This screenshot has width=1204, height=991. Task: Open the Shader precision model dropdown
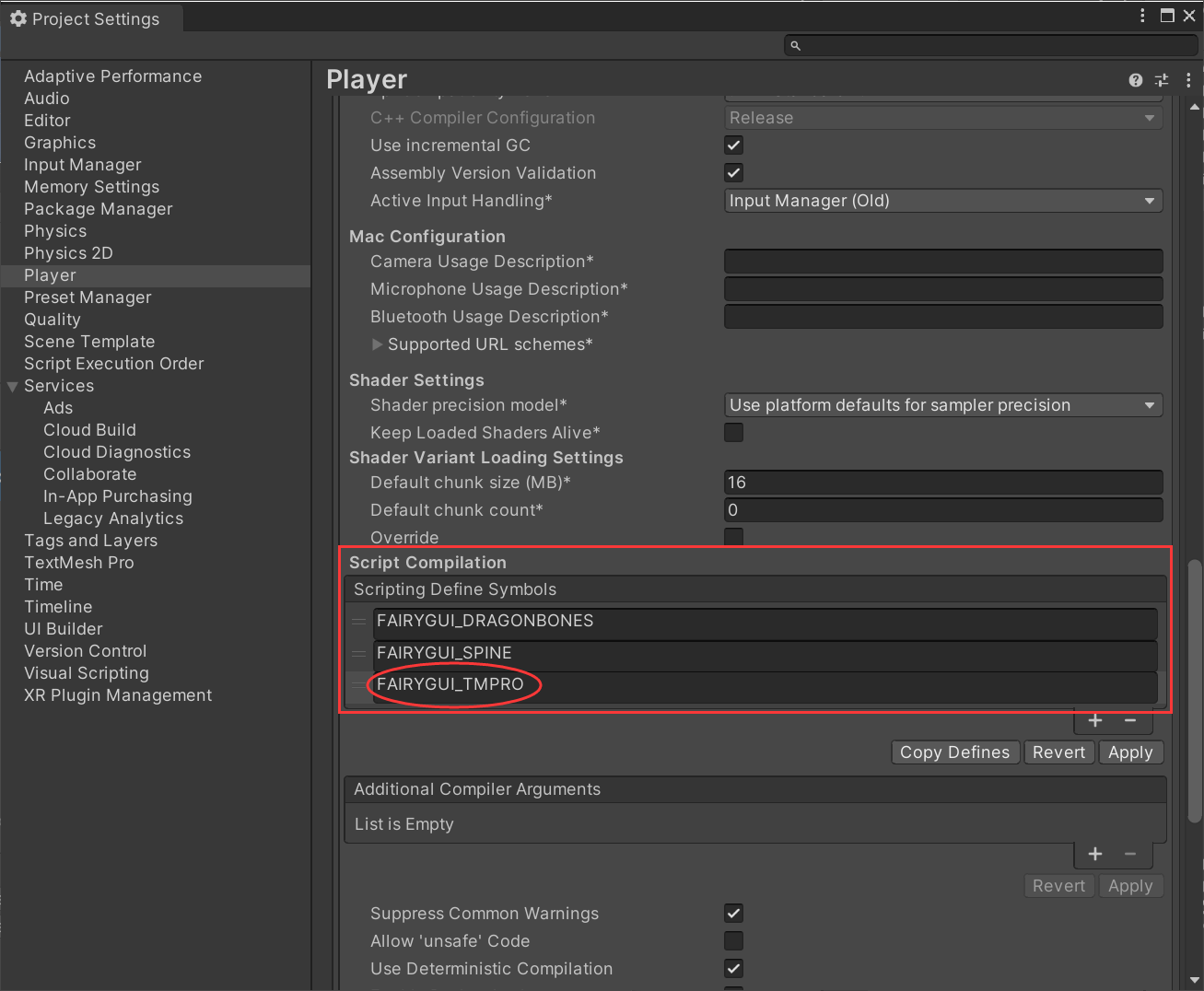pyautogui.click(x=943, y=405)
